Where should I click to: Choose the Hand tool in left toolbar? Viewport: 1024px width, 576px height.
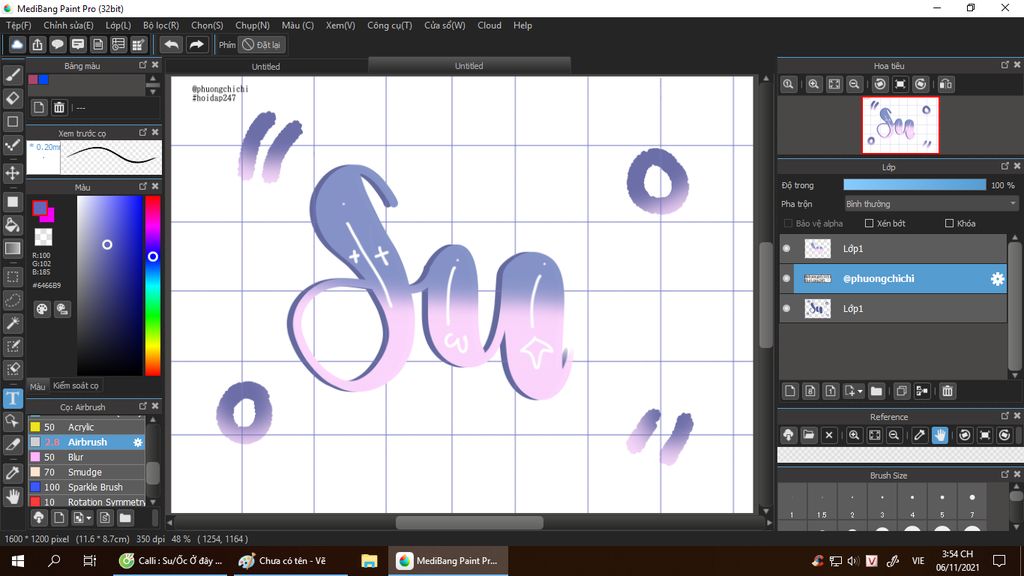click(12, 497)
